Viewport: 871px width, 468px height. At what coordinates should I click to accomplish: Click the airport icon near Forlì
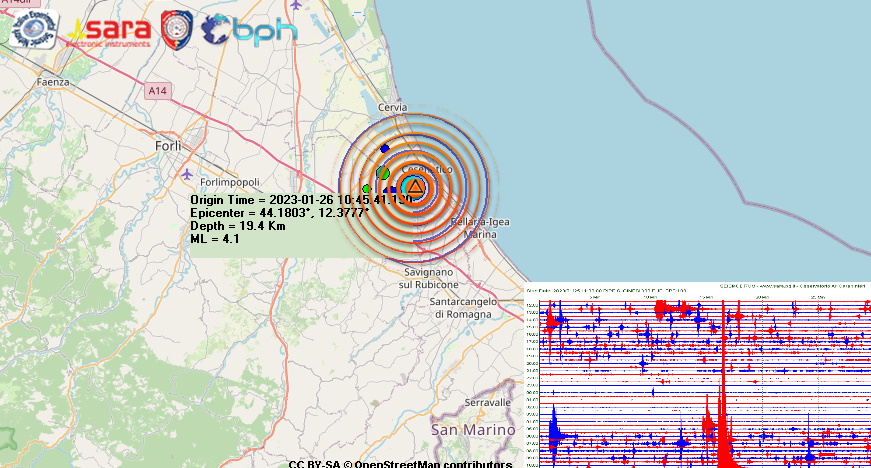click(x=187, y=174)
